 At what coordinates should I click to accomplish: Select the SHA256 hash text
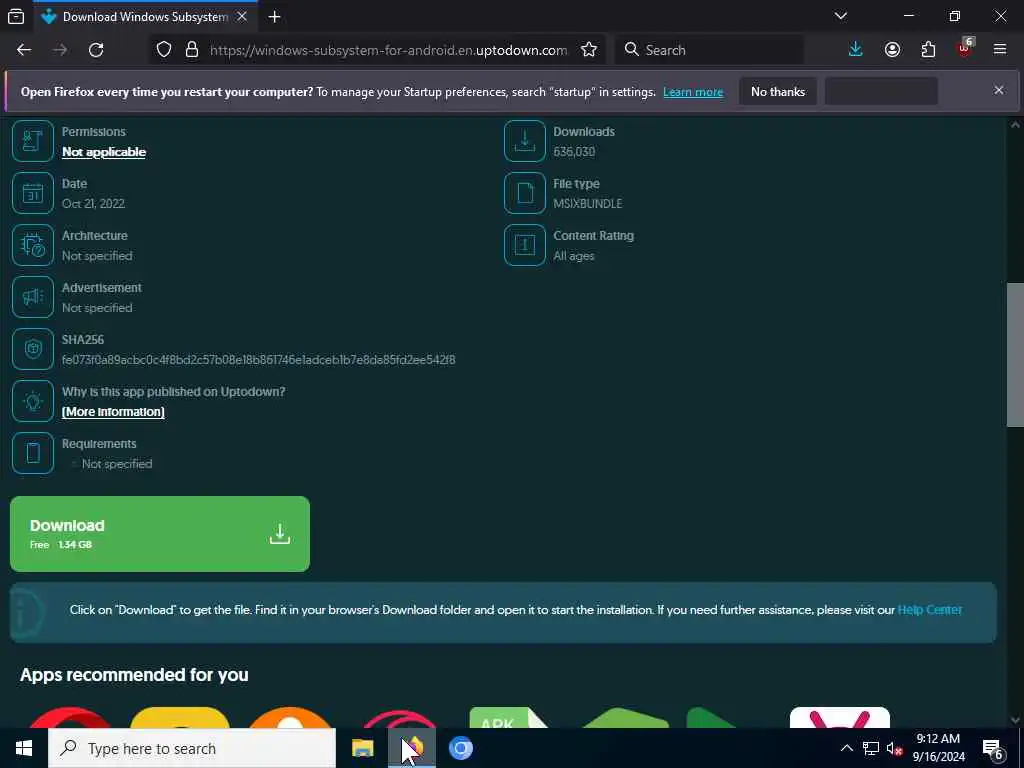pos(259,360)
